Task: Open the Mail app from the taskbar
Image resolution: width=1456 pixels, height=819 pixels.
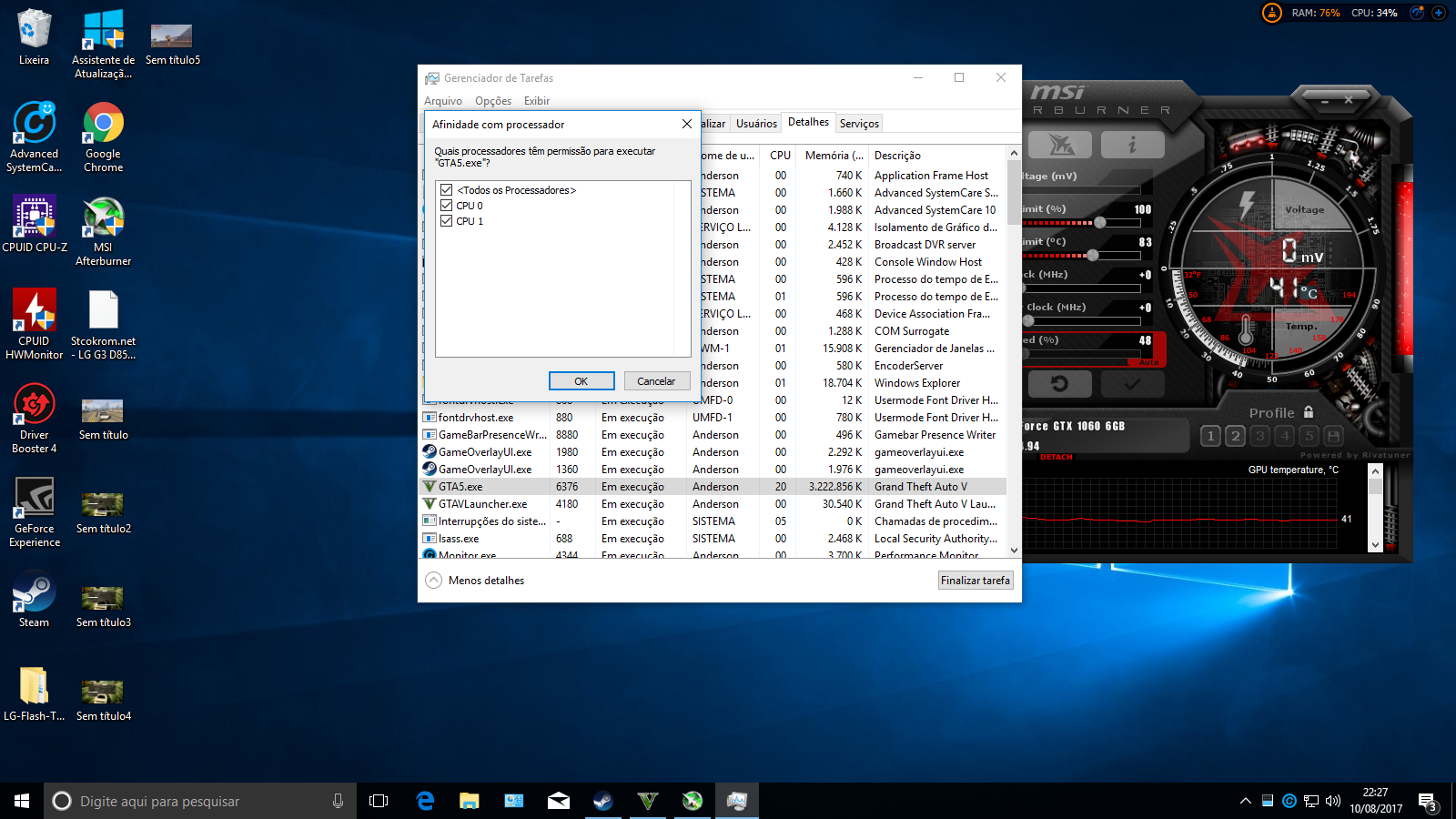Action: point(559,801)
